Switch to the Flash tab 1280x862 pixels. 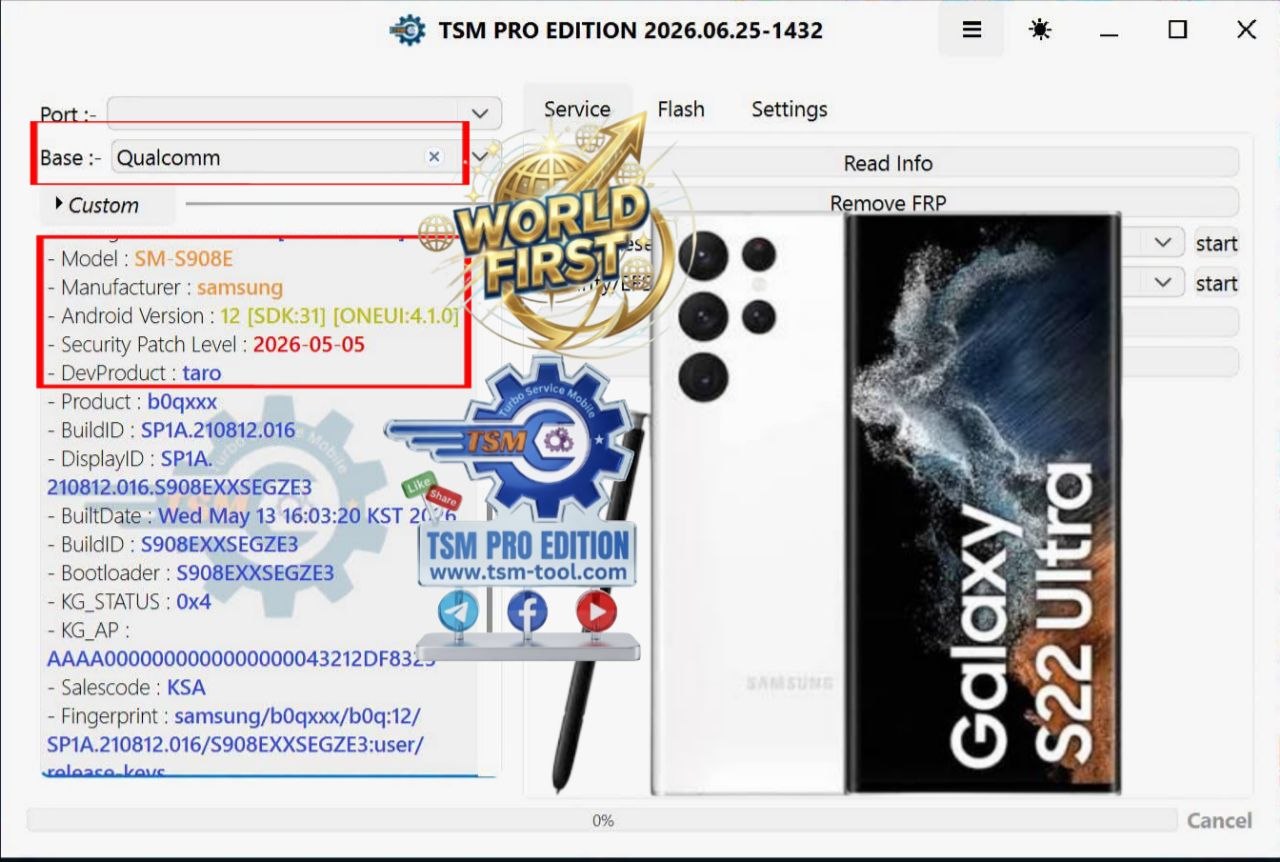click(681, 109)
